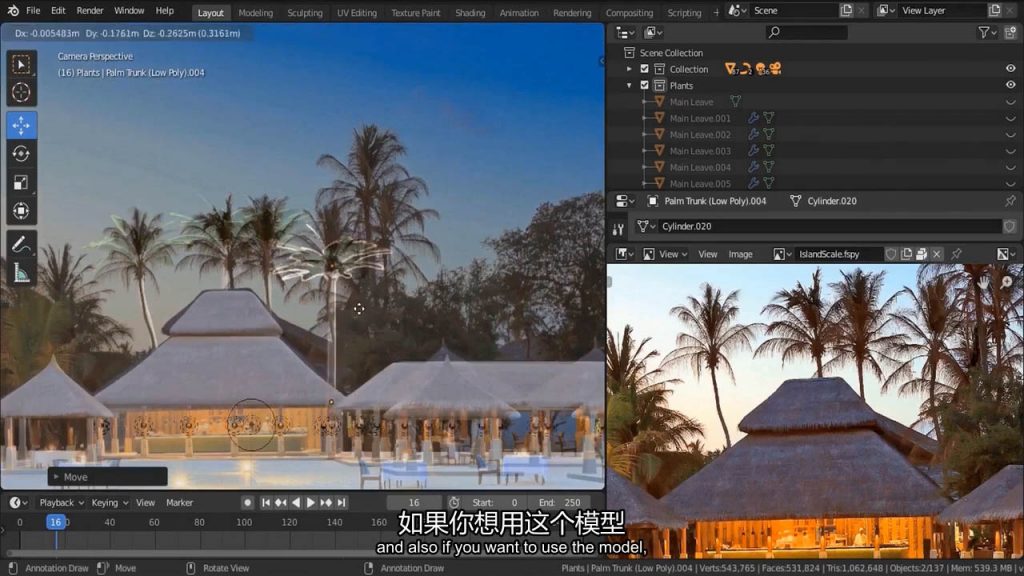1024x576 pixels.
Task: Switch to the Scripting workspace tab
Action: click(x=684, y=12)
